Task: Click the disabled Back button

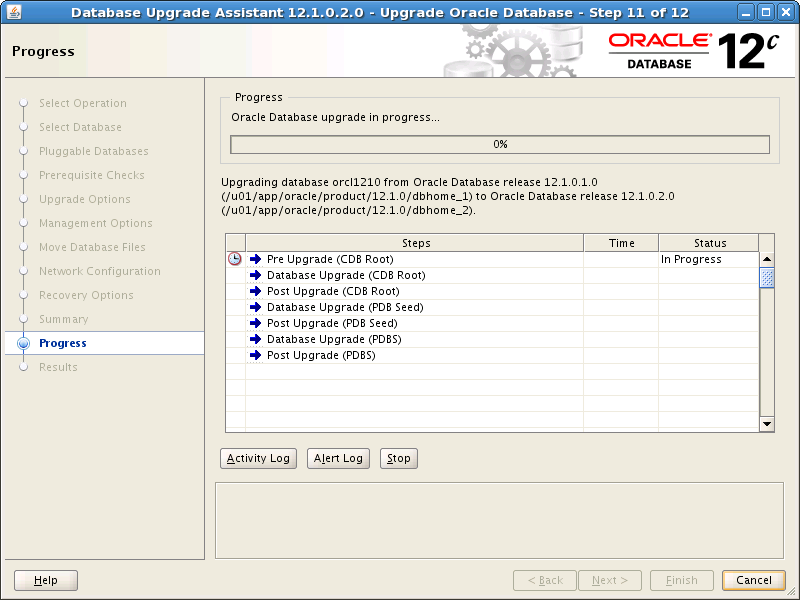Action: tap(545, 580)
